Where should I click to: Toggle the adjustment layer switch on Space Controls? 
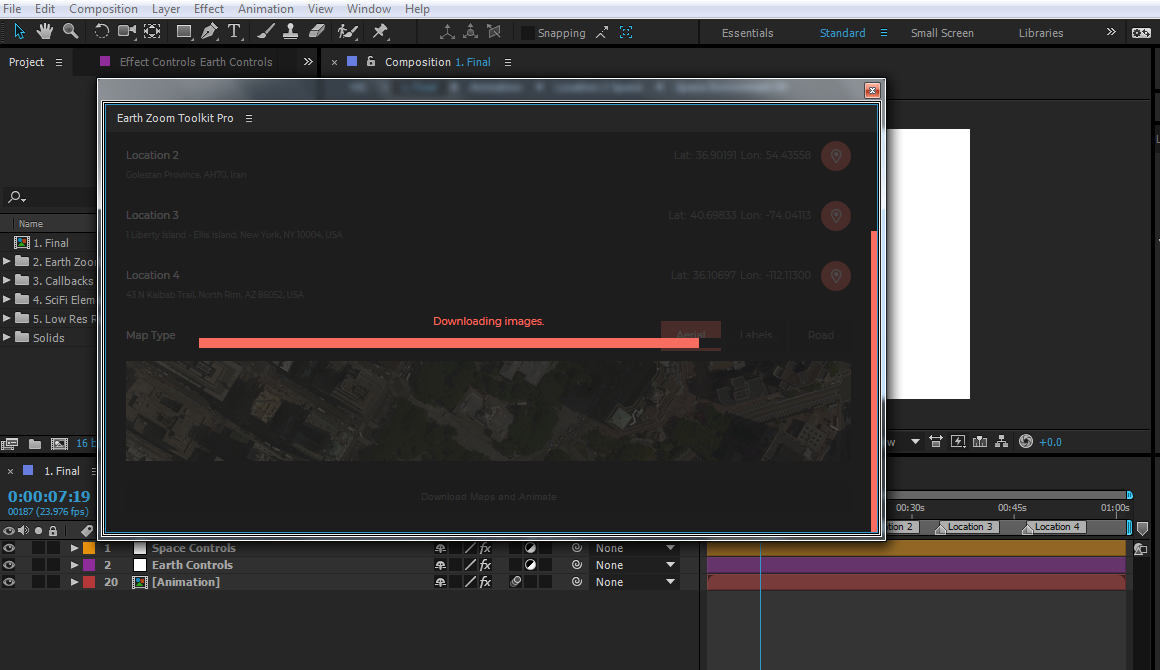point(530,548)
